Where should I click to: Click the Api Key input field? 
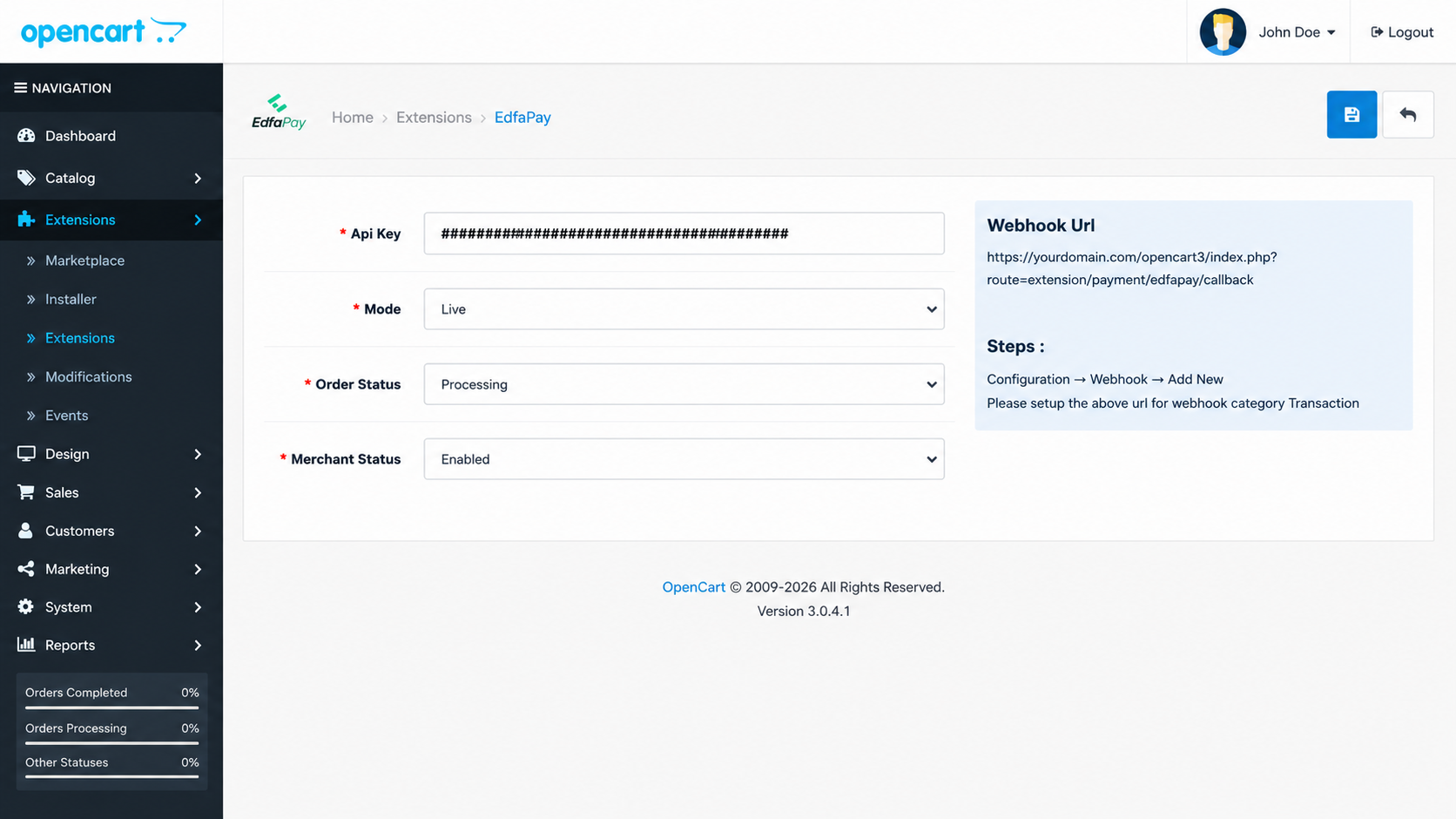(684, 234)
